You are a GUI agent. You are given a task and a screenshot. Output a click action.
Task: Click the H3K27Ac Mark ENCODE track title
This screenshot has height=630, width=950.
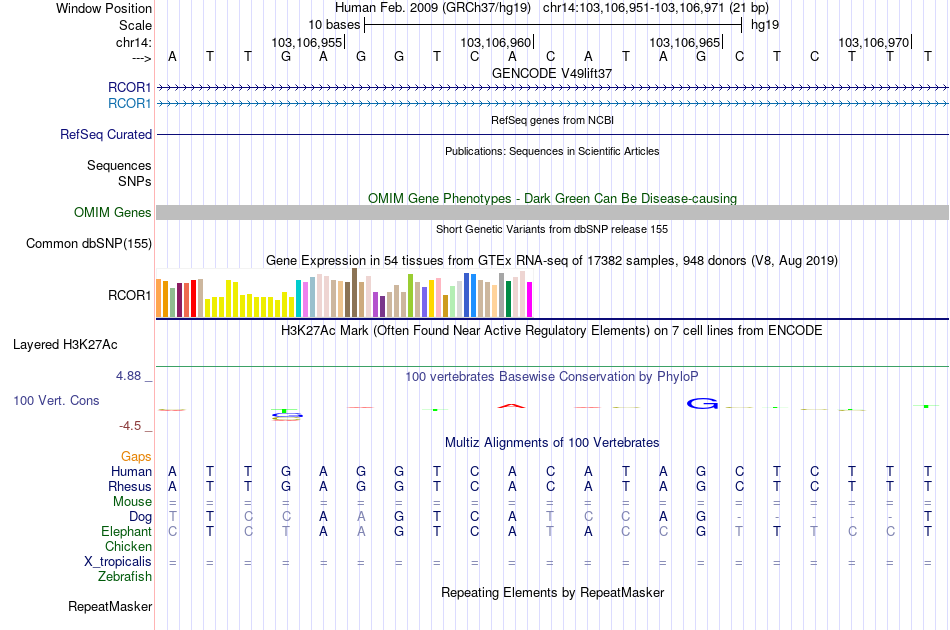click(552, 331)
